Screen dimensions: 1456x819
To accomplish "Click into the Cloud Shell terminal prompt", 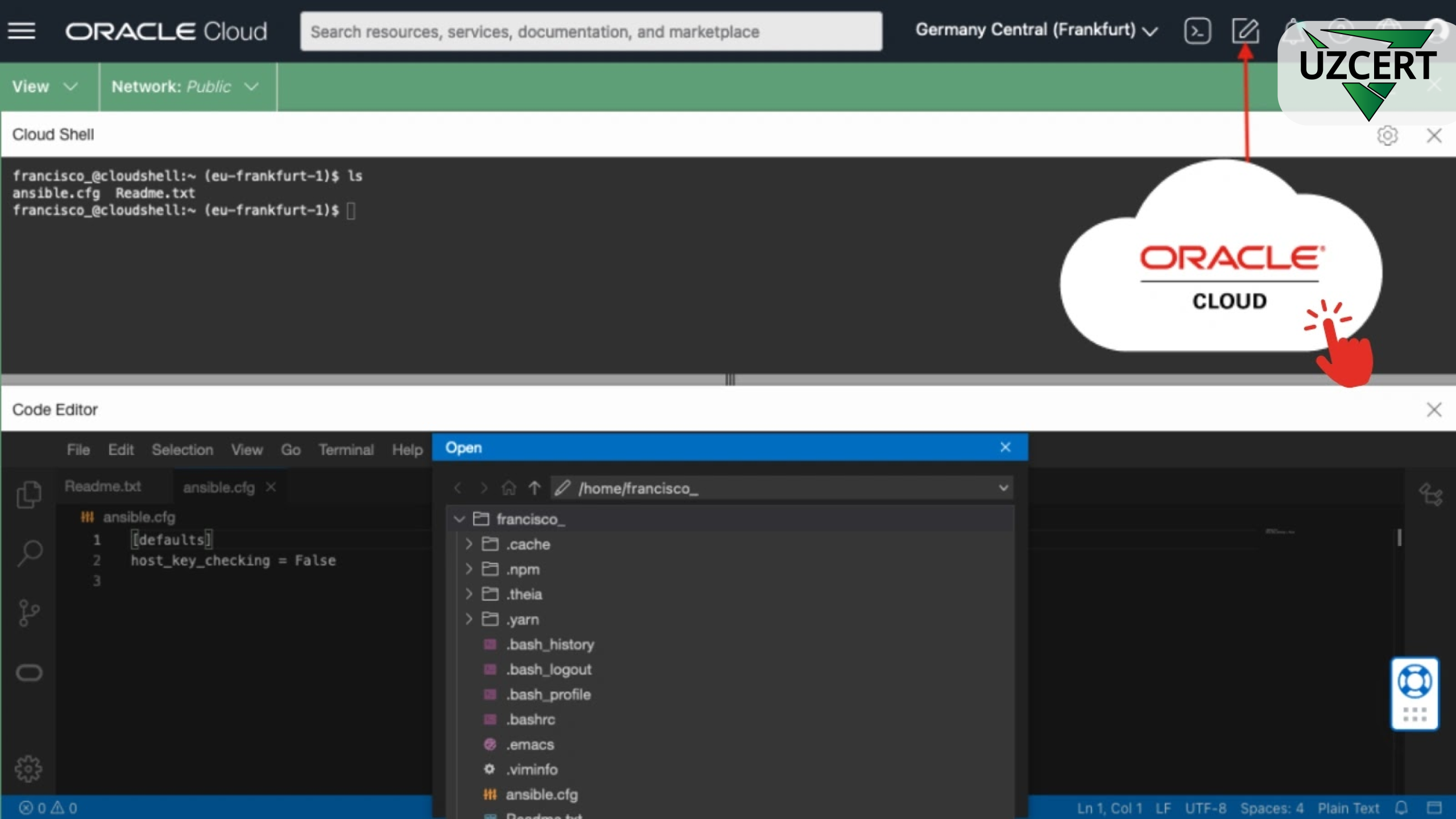I will pos(351,211).
